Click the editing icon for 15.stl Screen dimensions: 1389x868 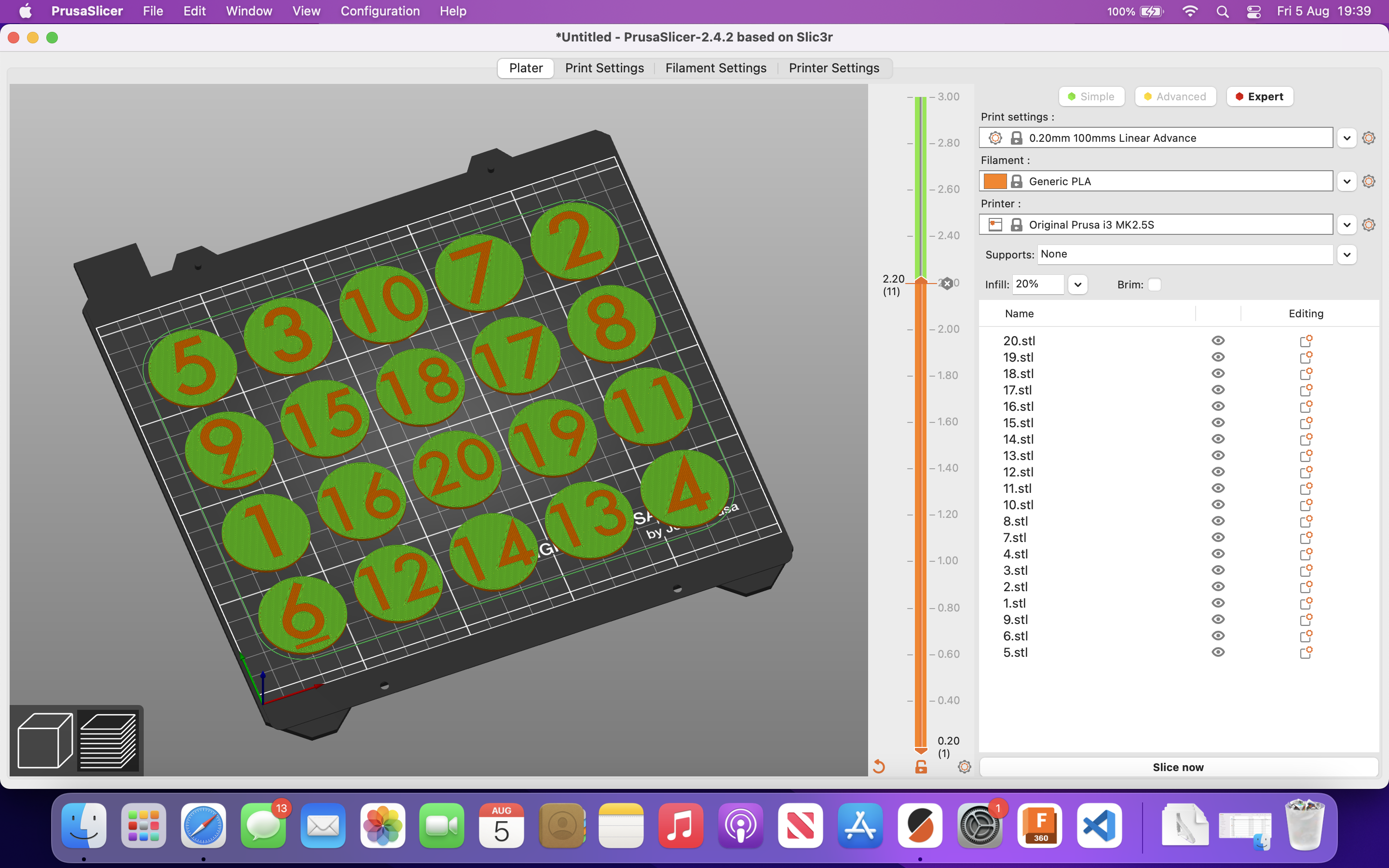(x=1306, y=423)
